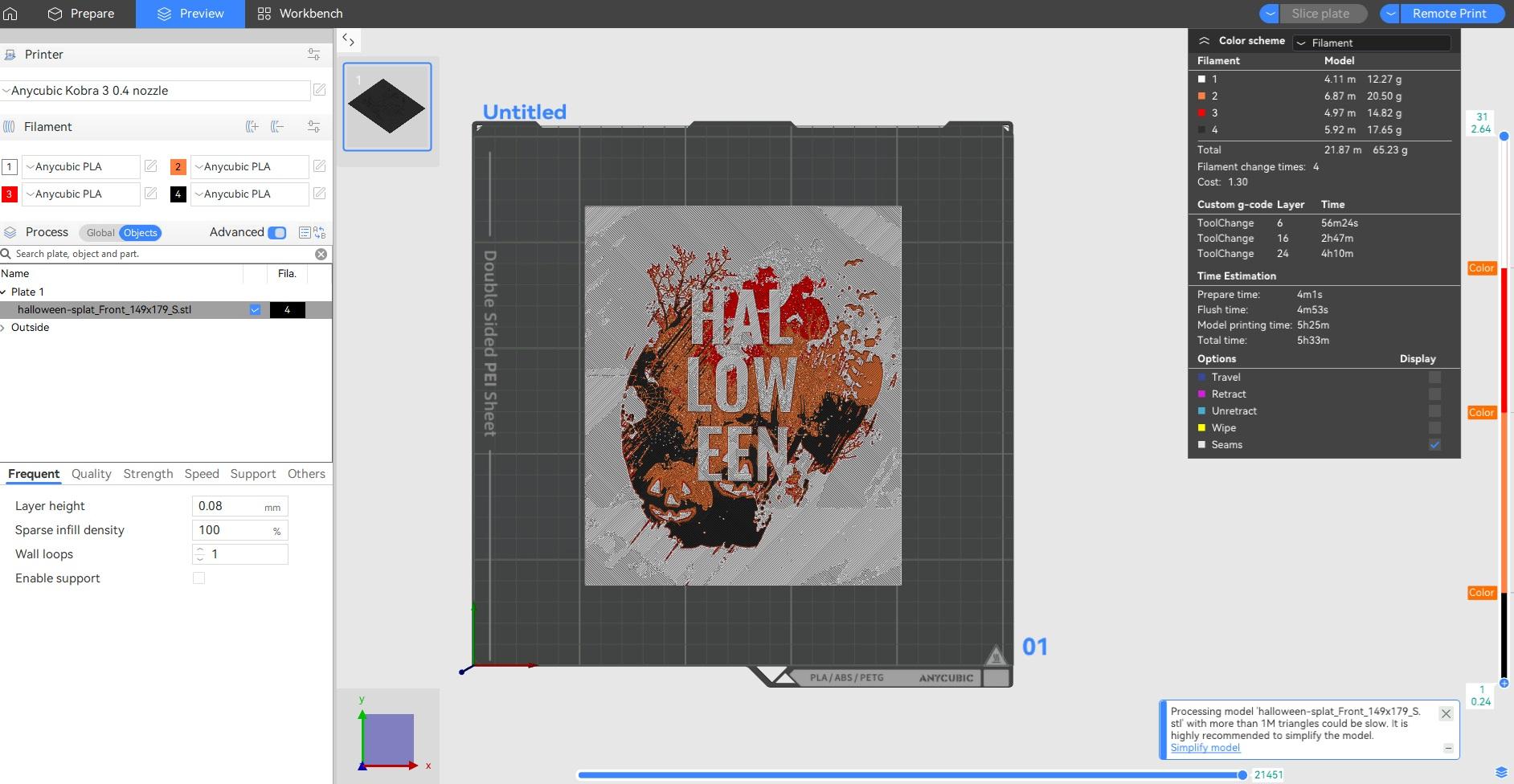This screenshot has width=1514, height=784.
Task: Expand the Outside tree node
Action: tap(4, 327)
